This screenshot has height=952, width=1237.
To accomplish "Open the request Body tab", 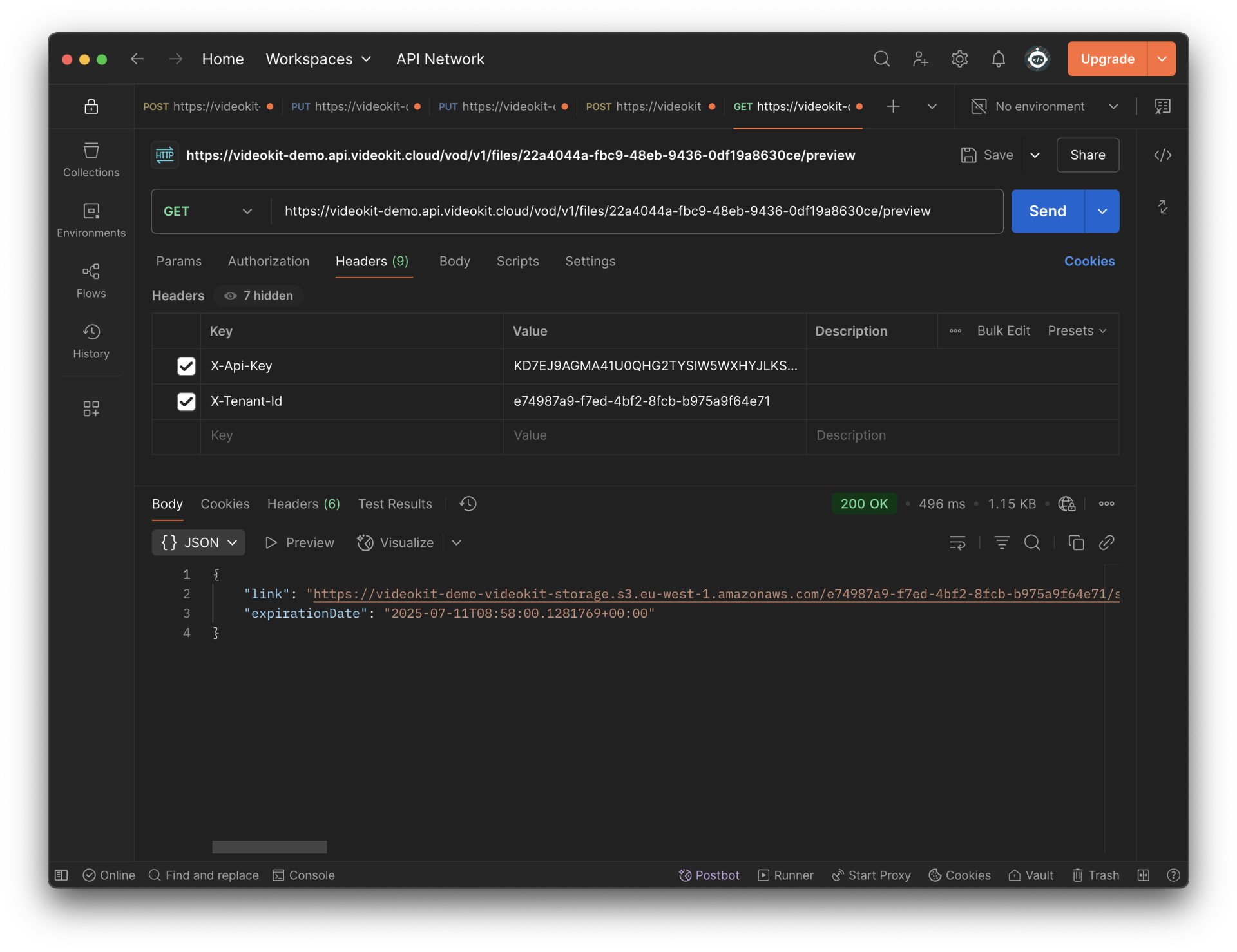I will pyautogui.click(x=455, y=261).
